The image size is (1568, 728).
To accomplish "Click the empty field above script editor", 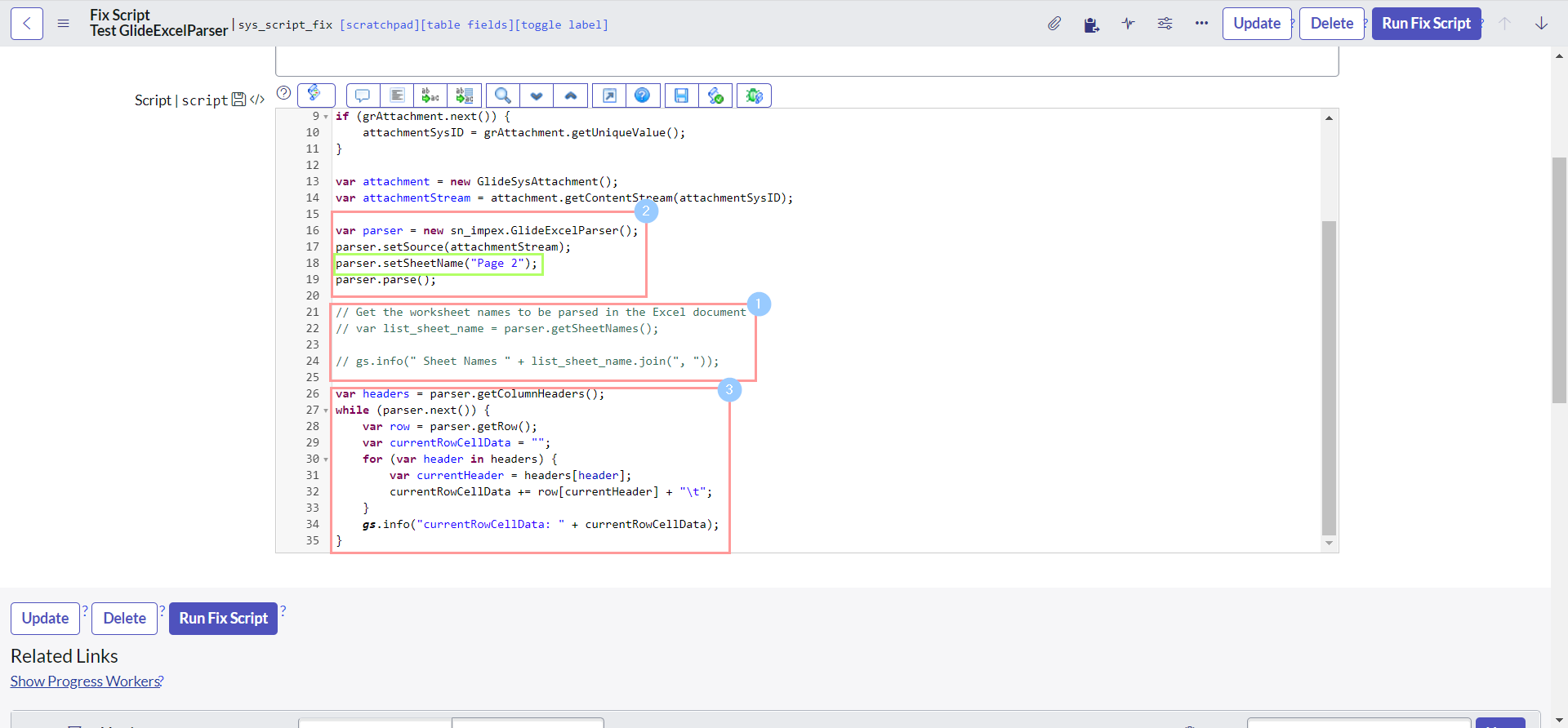I will [807, 61].
